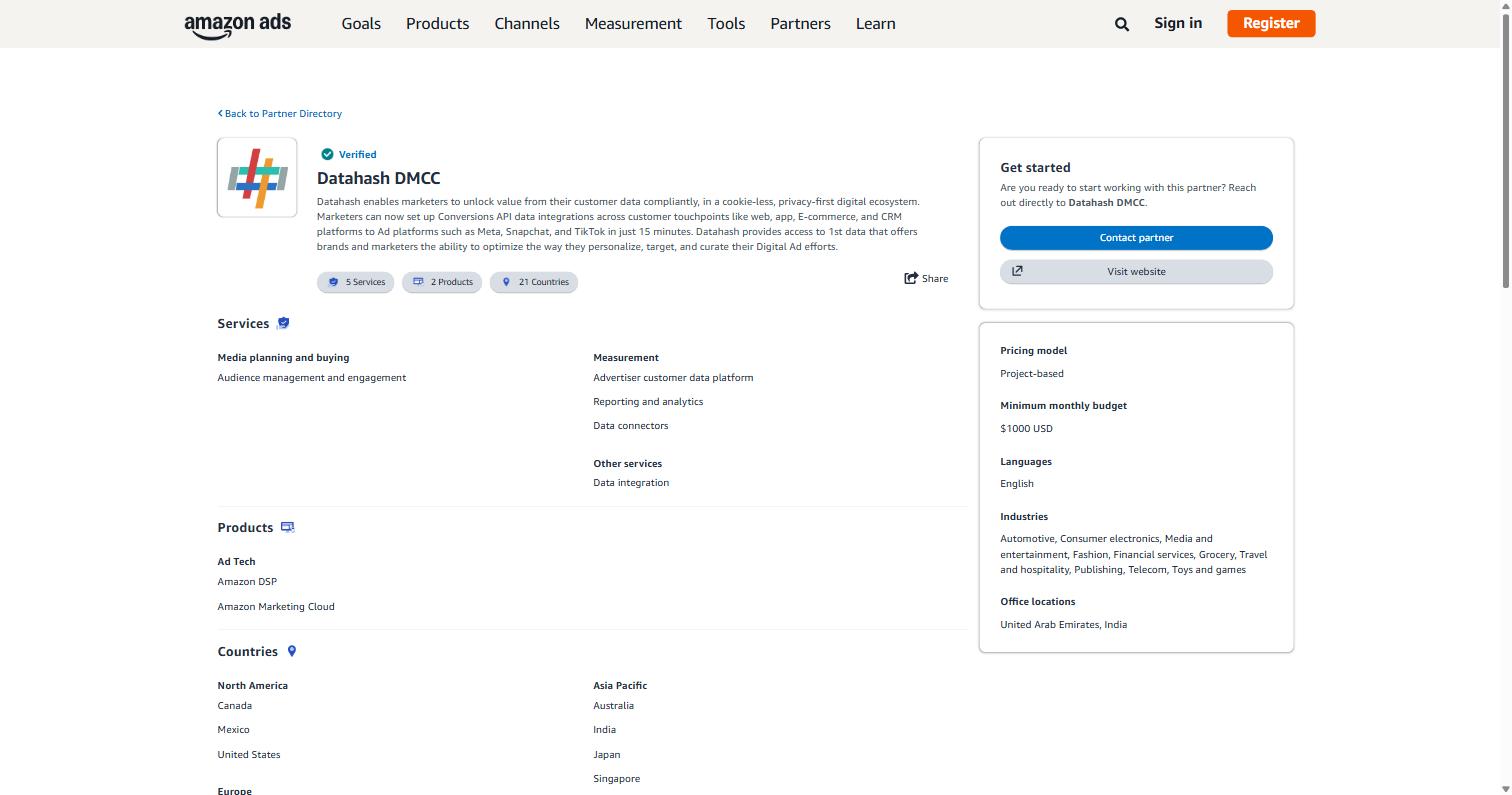The image size is (1512, 795).
Task: Click 'Data connectors' text
Action: point(631,425)
